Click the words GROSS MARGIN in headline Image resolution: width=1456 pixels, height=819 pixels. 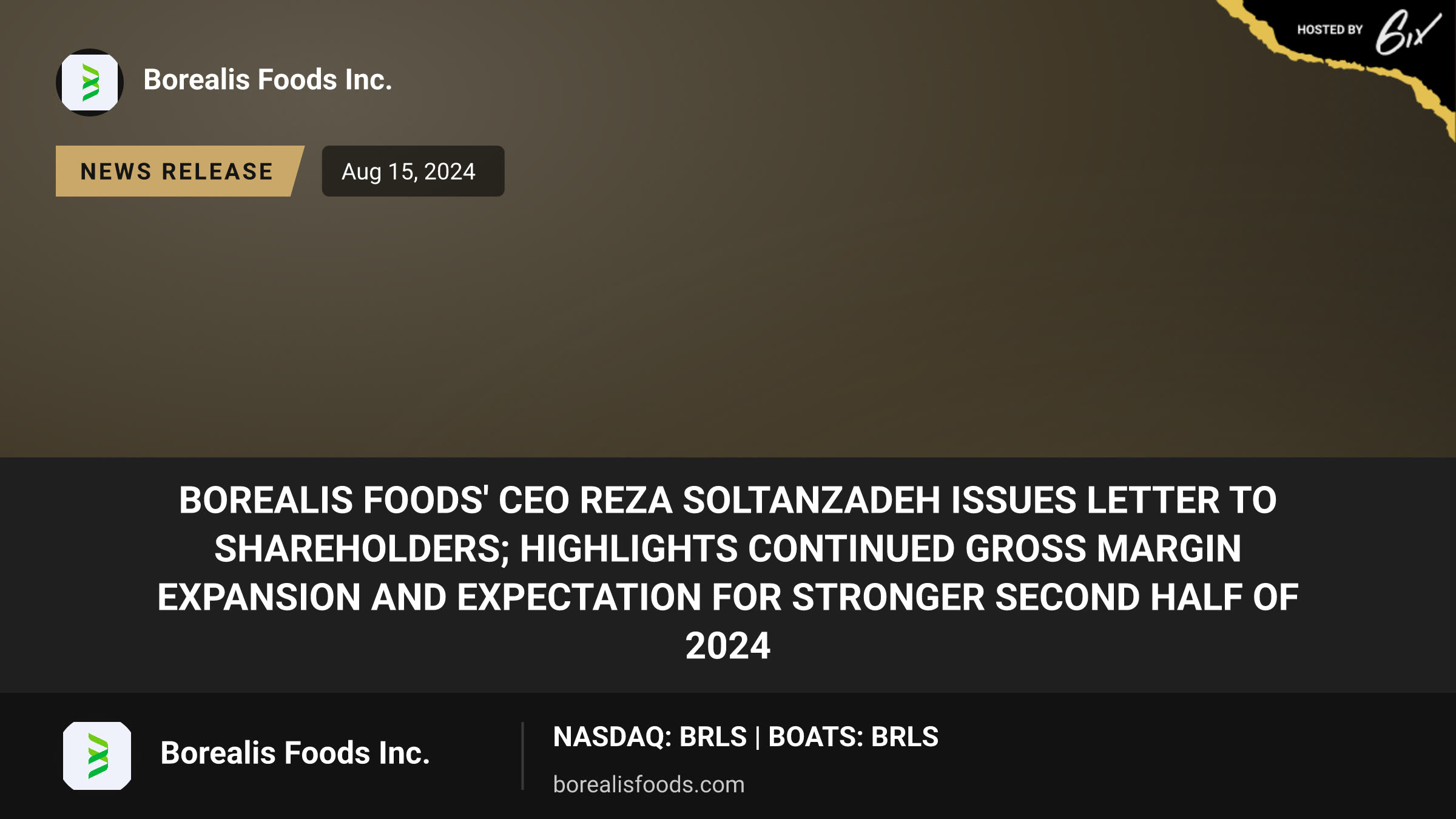click(1104, 549)
